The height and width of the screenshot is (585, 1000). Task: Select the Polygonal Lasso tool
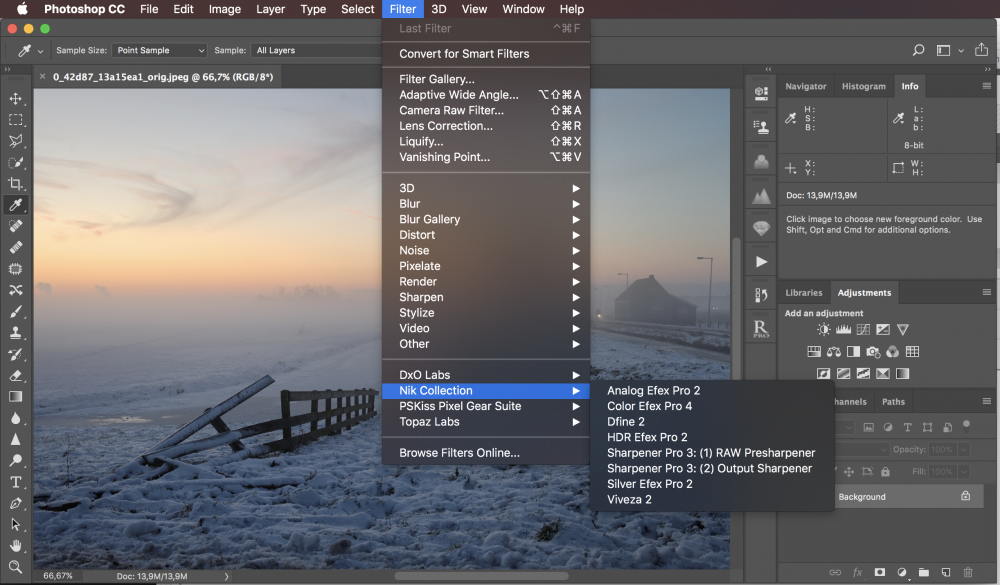tap(15, 141)
